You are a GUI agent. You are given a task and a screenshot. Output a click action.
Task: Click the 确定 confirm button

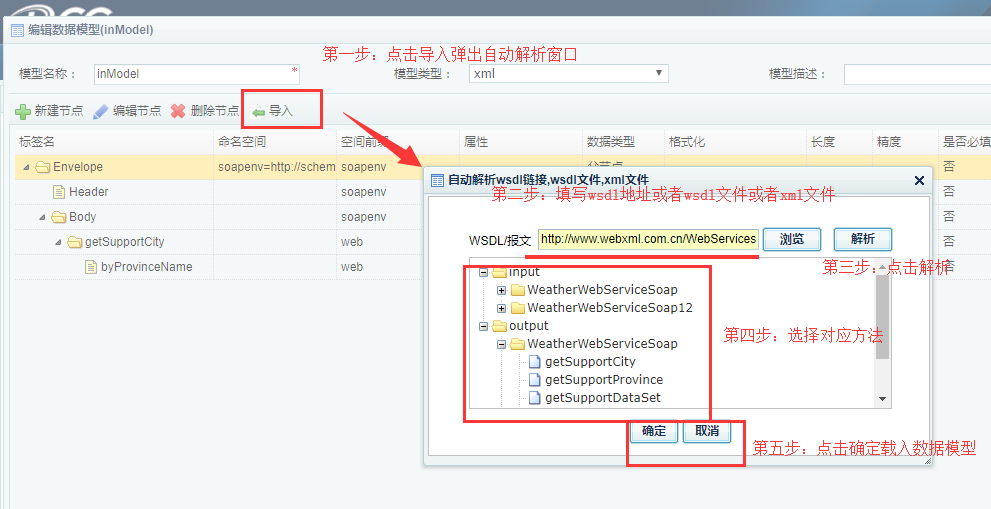[654, 431]
